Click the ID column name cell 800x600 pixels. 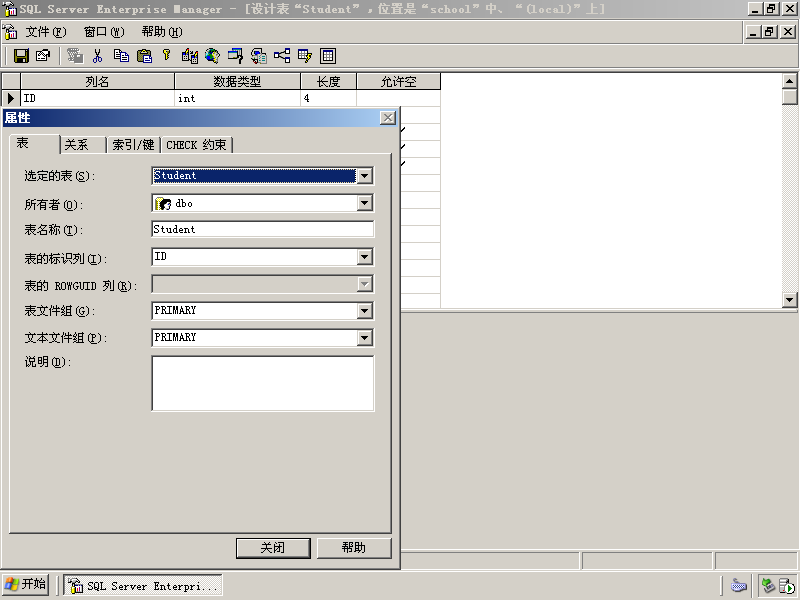click(x=97, y=98)
